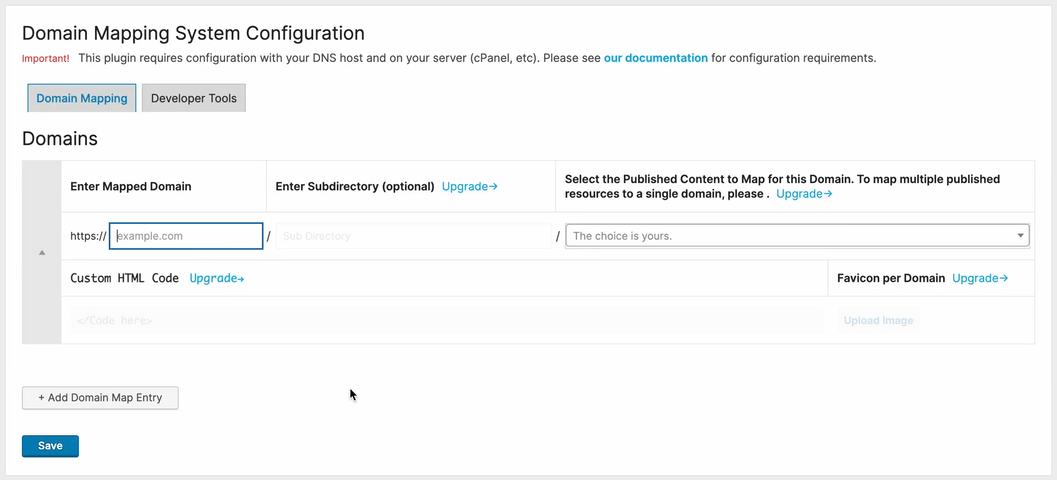Image resolution: width=1057 pixels, height=480 pixels.
Task: Click Upgrade link beside Enter Subdirectory
Action: pos(469,187)
